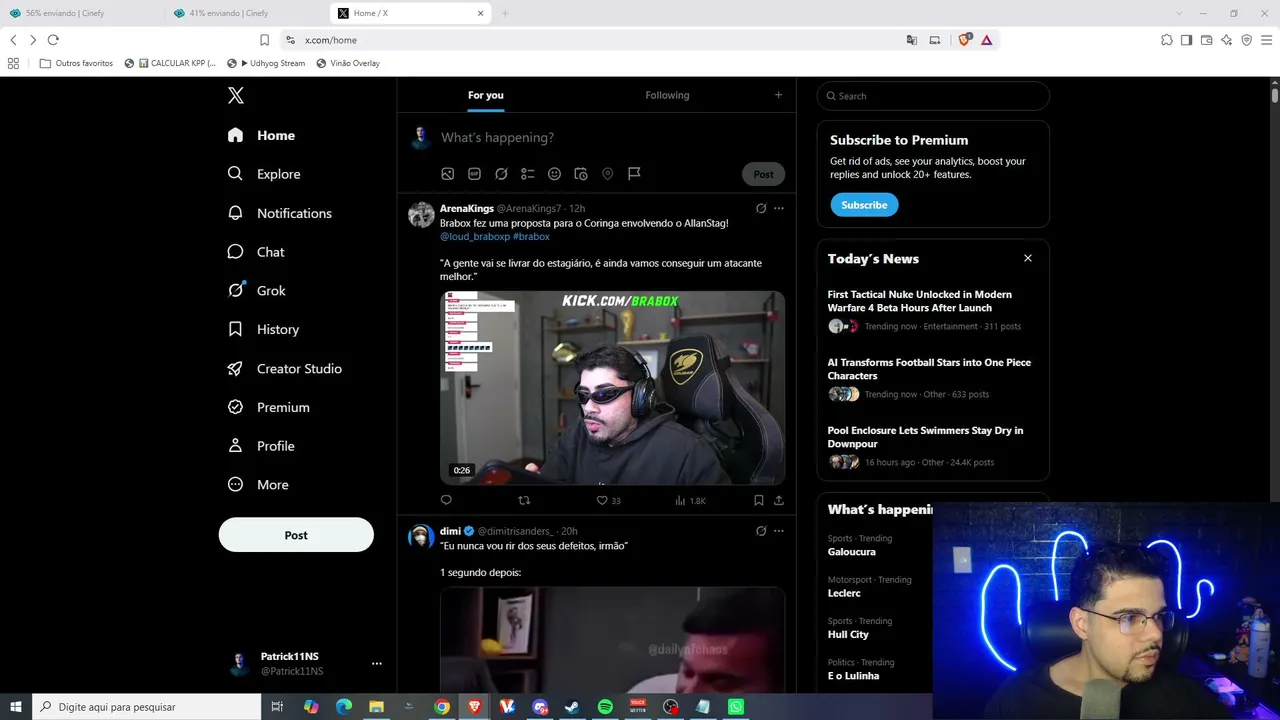The height and width of the screenshot is (720, 1280).
Task: Open Chat in the sidebar
Action: (256, 252)
